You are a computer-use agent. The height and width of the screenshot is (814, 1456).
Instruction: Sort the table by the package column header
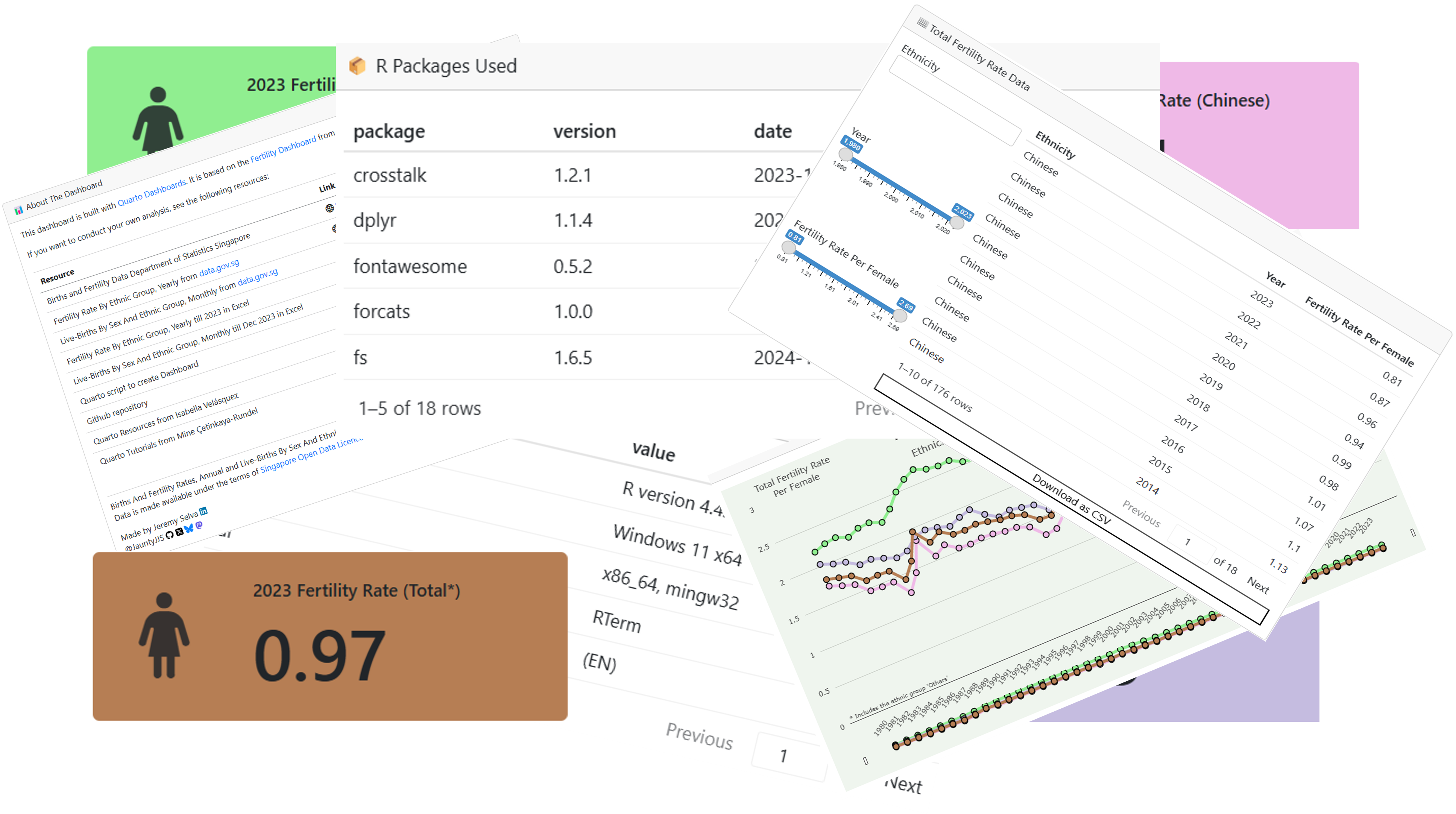(389, 131)
